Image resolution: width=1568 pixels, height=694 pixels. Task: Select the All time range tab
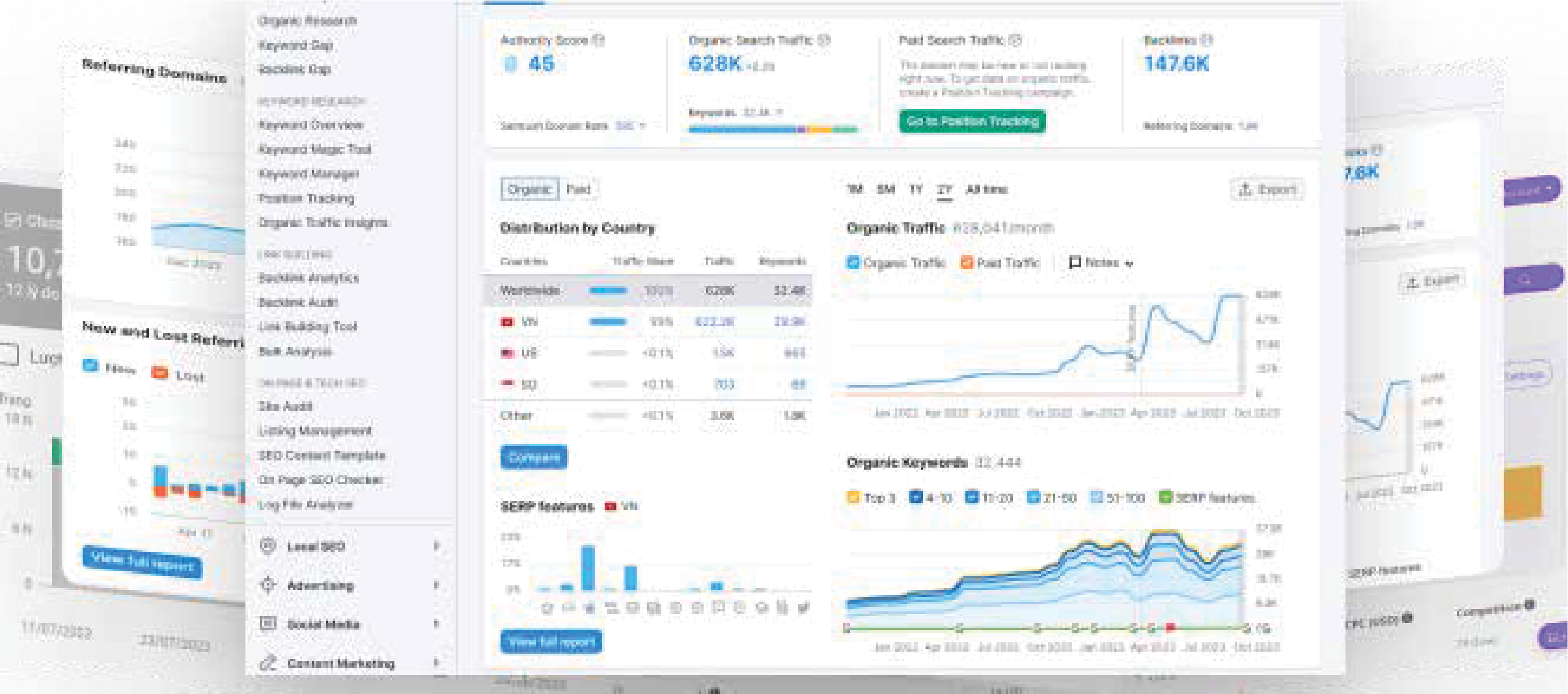tap(987, 189)
